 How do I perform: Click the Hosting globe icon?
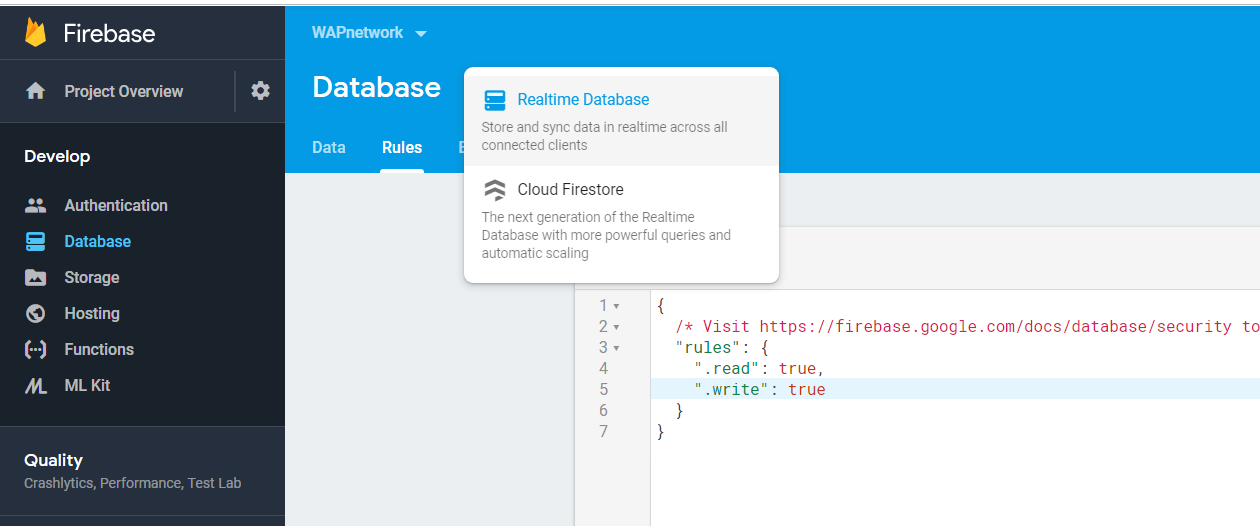tap(36, 313)
